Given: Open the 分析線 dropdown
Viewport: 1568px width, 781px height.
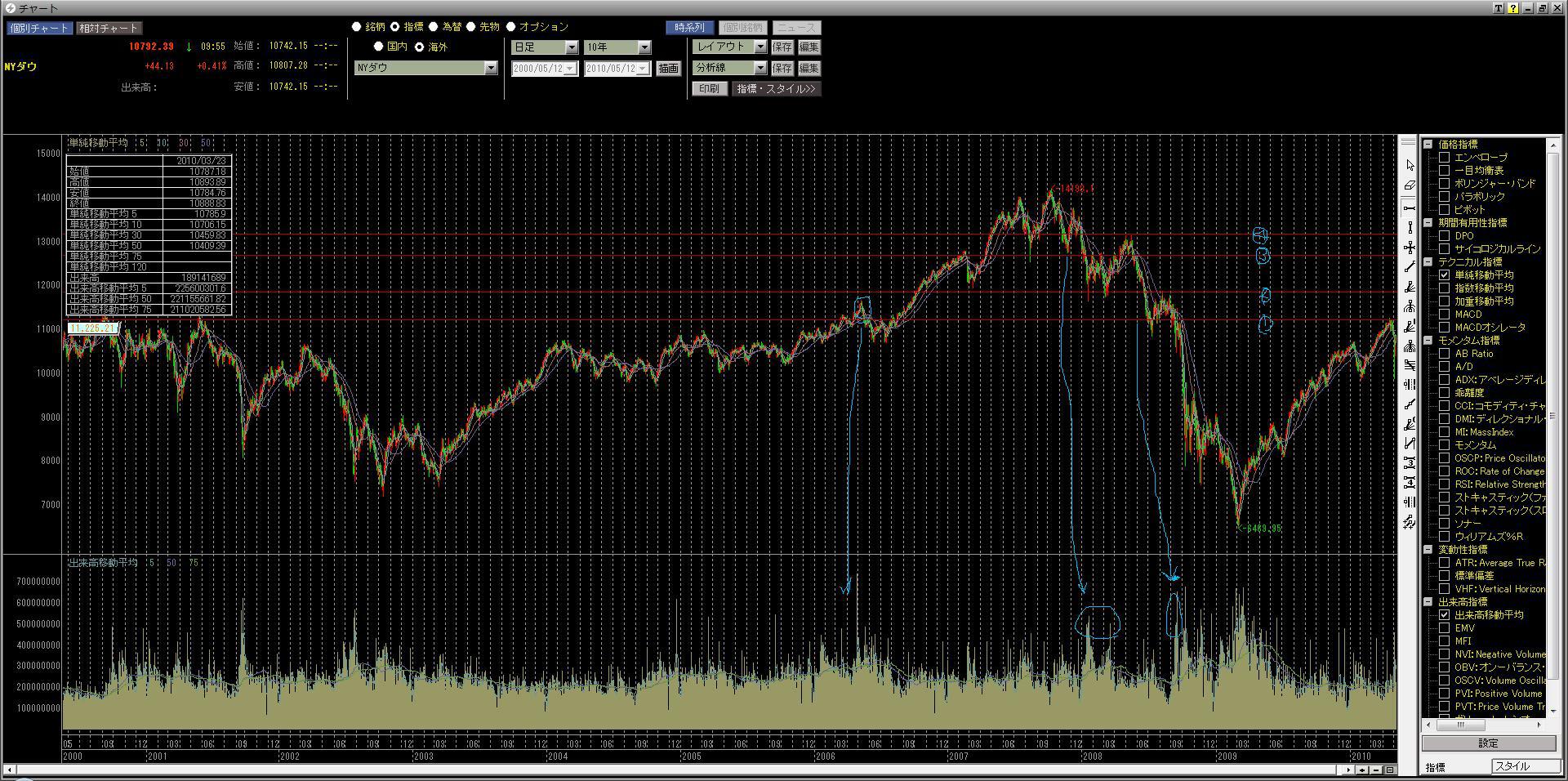Looking at the screenshot, I should (x=730, y=68).
